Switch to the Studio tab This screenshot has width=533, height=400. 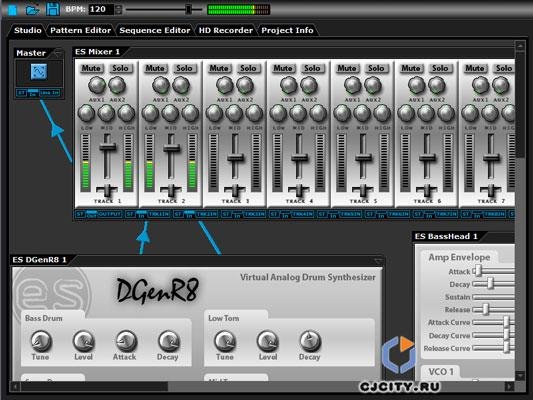(x=27, y=30)
